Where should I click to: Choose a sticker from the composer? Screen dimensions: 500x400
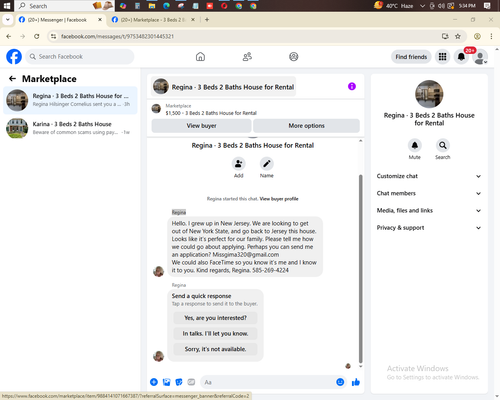179,382
